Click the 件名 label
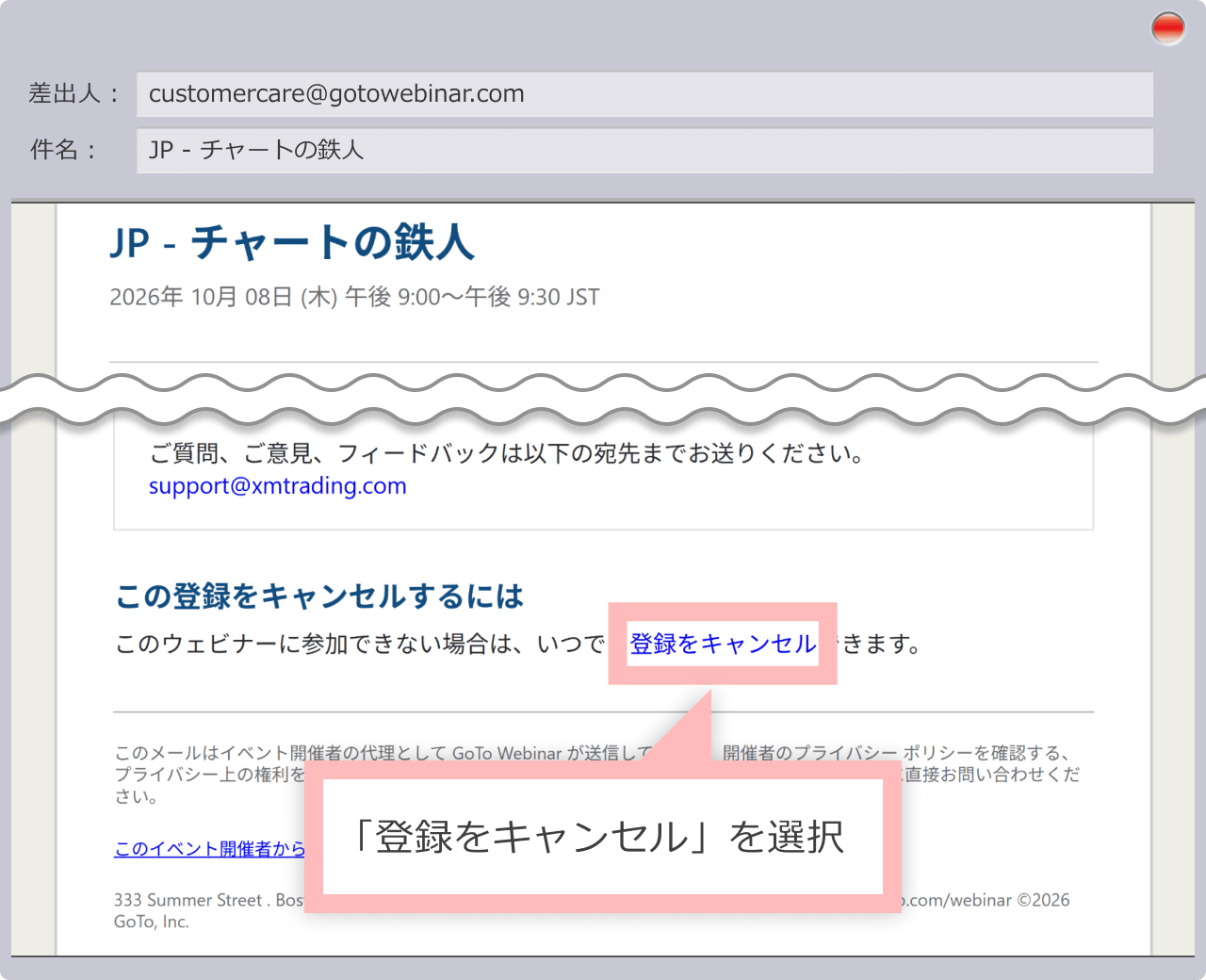1206x980 pixels. (x=63, y=150)
